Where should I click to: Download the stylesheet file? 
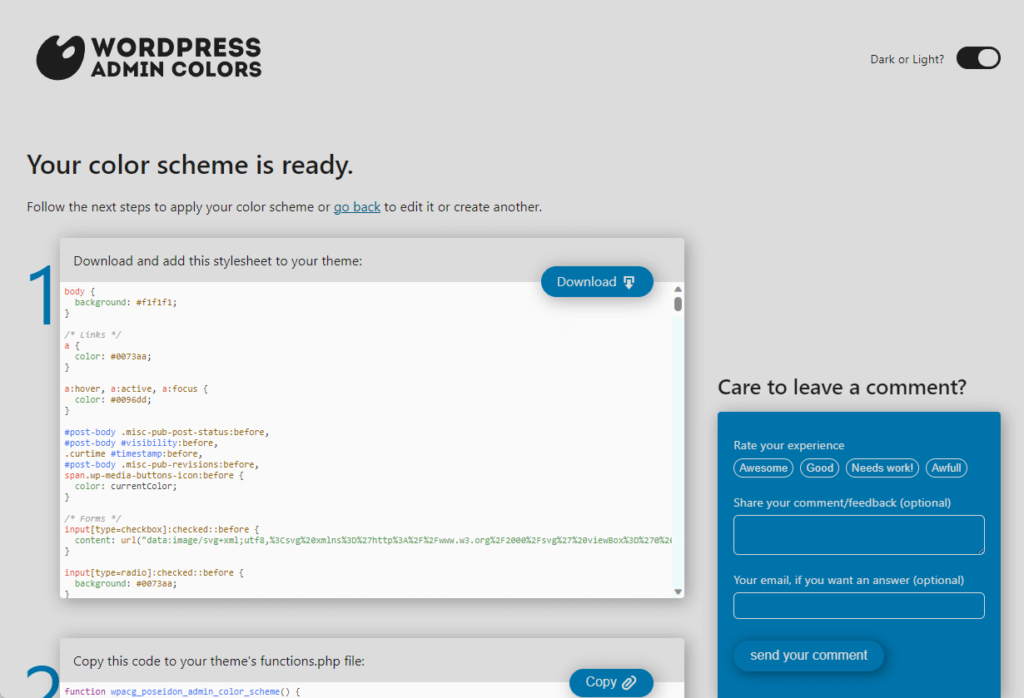[597, 281]
